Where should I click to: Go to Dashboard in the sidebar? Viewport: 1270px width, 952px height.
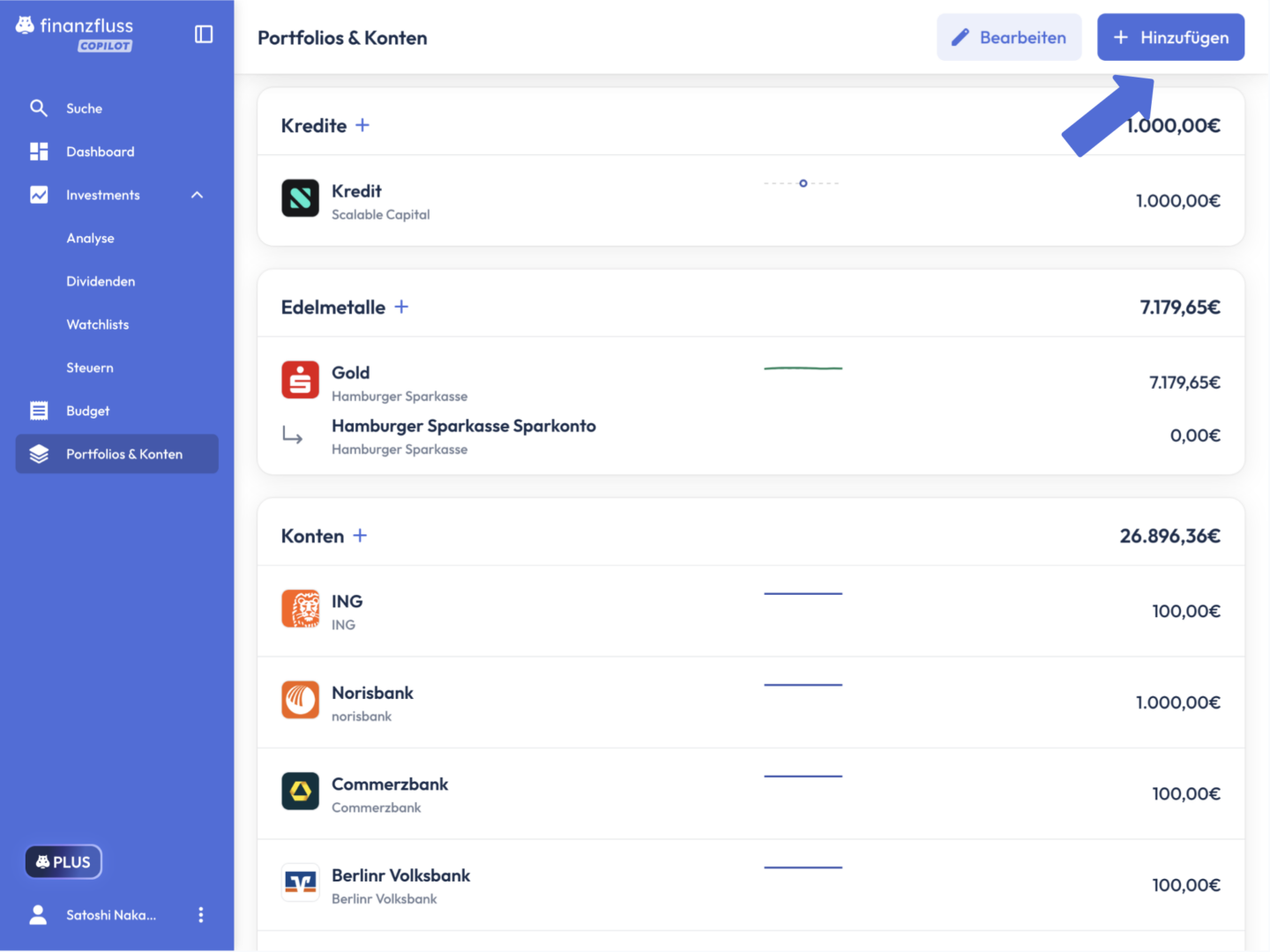point(100,152)
